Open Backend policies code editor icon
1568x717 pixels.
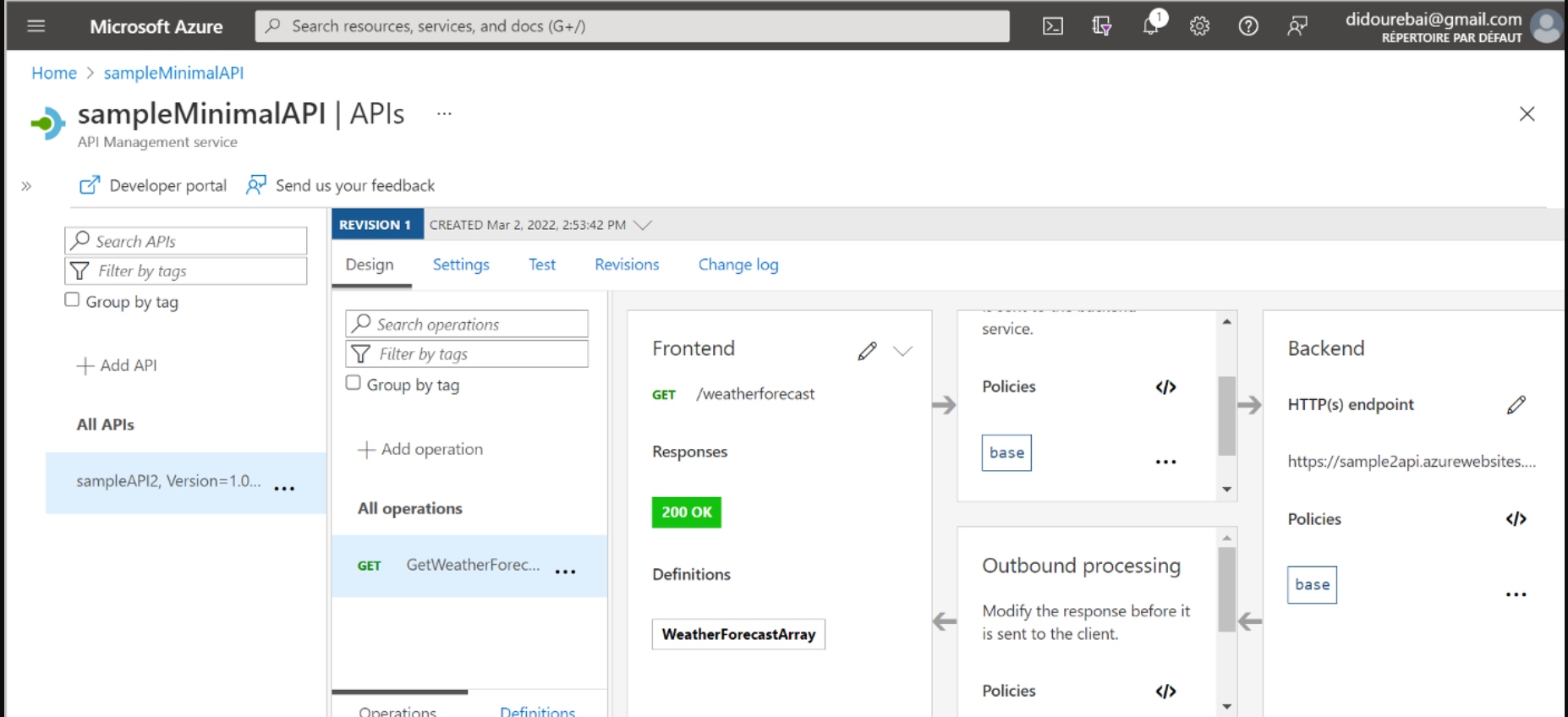point(1516,519)
